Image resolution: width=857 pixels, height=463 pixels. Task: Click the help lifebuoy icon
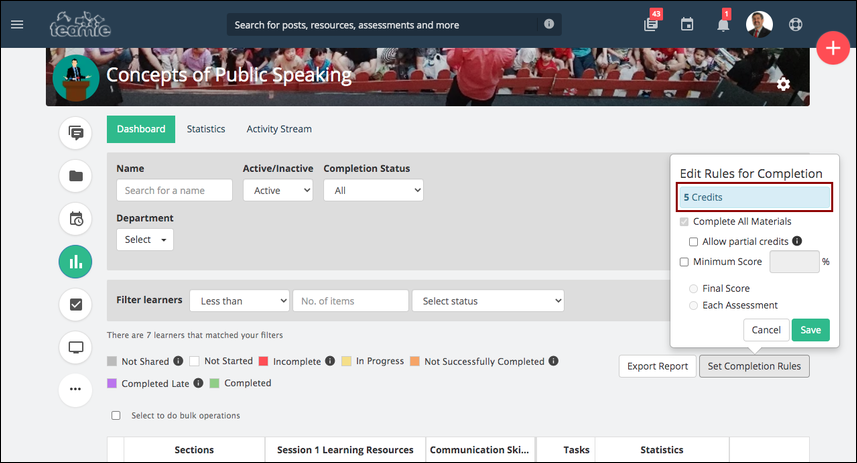point(795,25)
